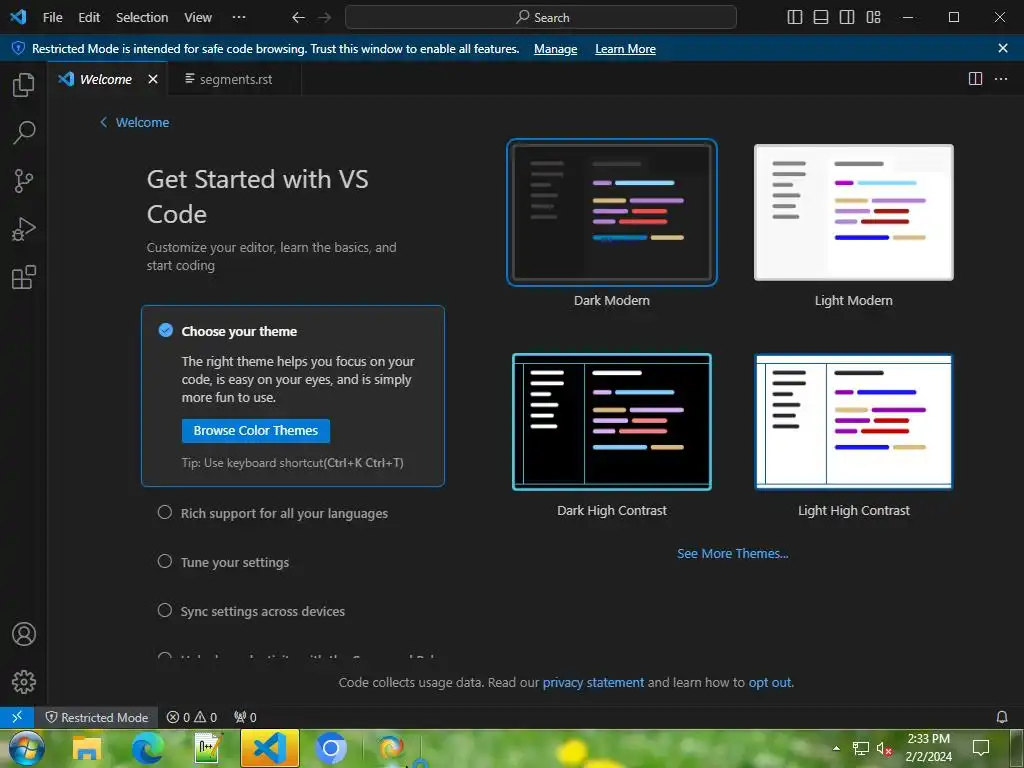Open the Manage gear icon
This screenshot has height=768, width=1024.
24,682
